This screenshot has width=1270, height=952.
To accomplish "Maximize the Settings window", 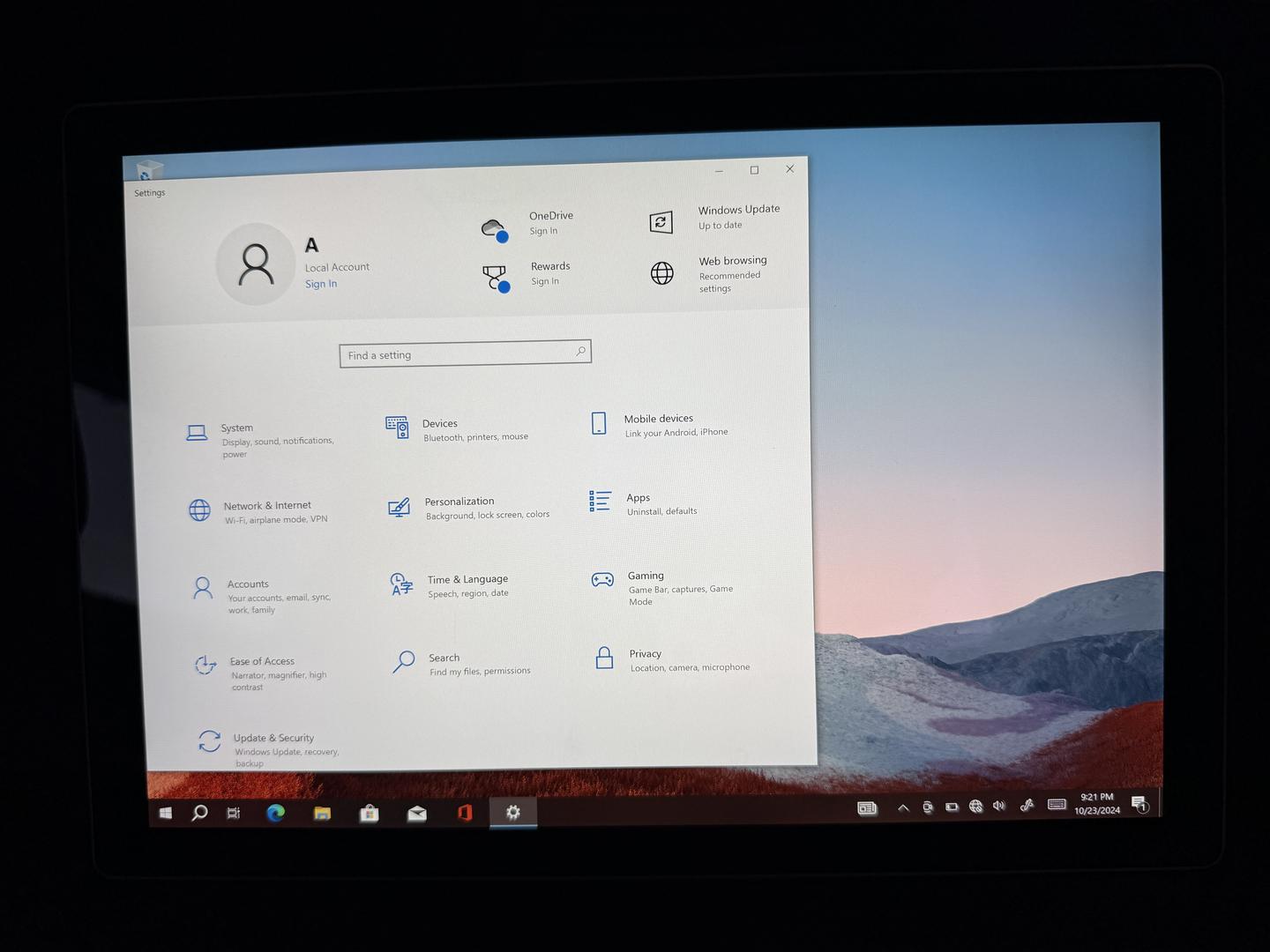I will click(754, 170).
